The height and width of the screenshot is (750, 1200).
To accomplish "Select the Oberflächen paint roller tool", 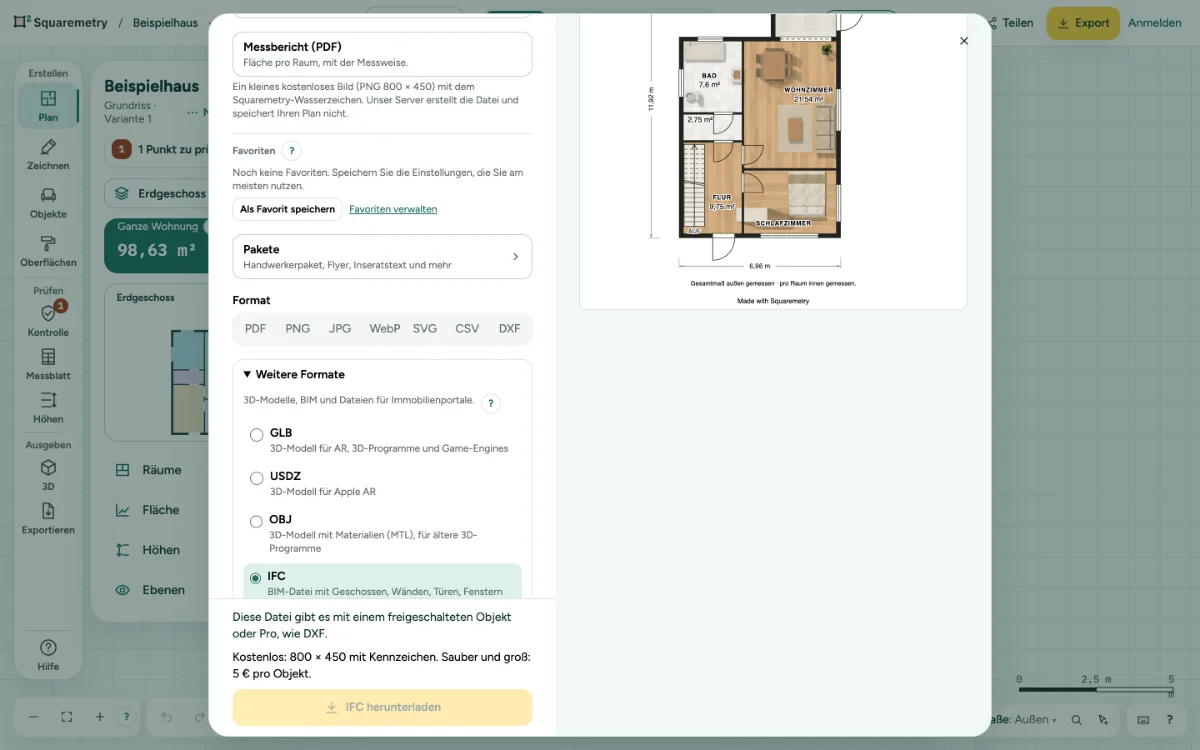I will (x=48, y=251).
